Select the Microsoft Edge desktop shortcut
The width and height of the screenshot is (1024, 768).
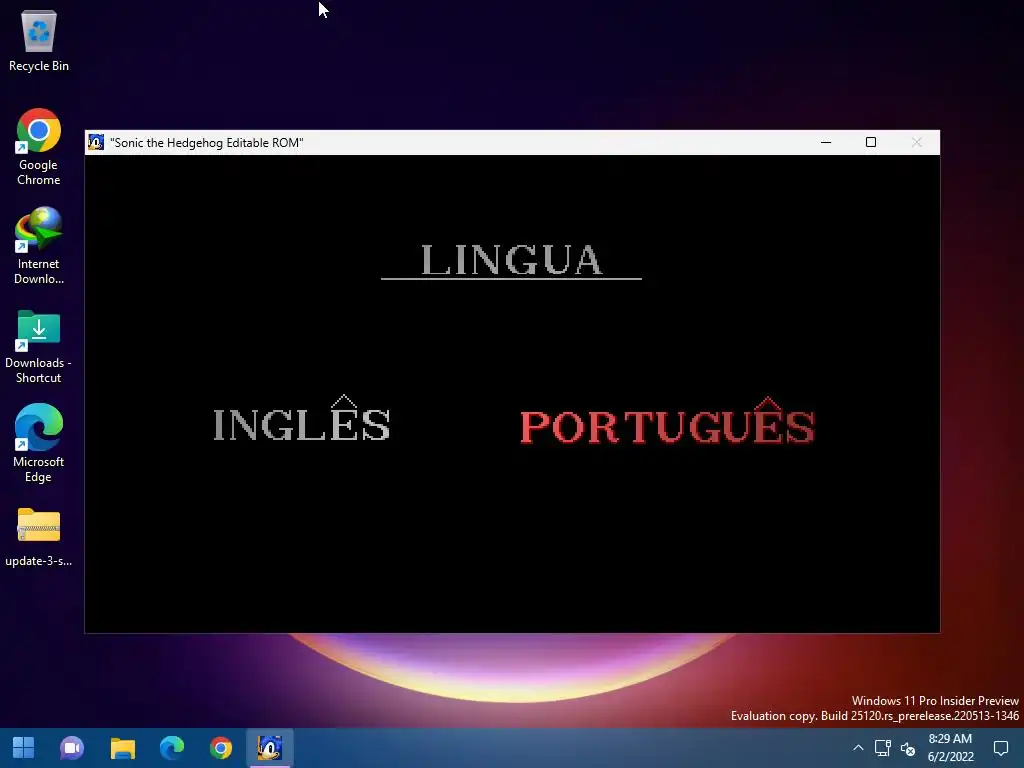point(39,444)
